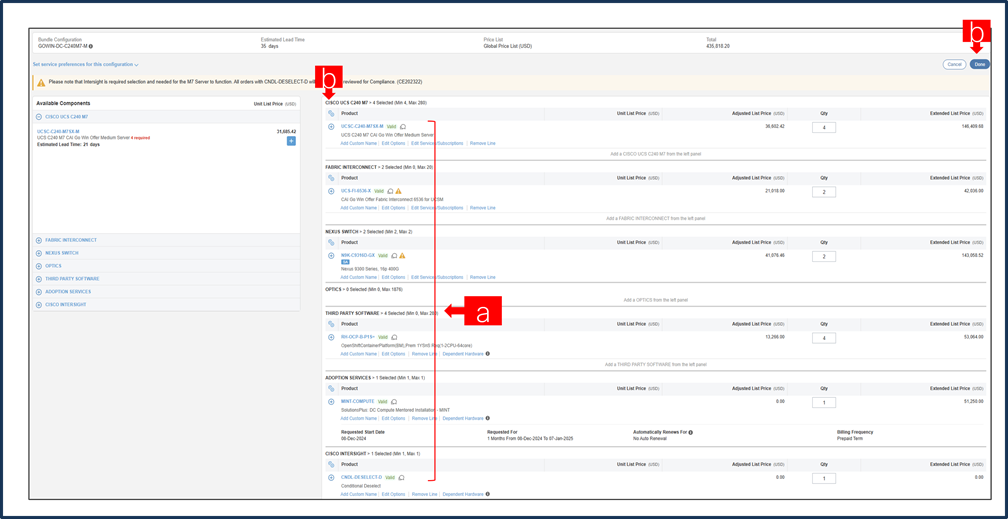
Task: Click the link icon in CISCO UCS C240 M7 header
Action: tap(331, 114)
